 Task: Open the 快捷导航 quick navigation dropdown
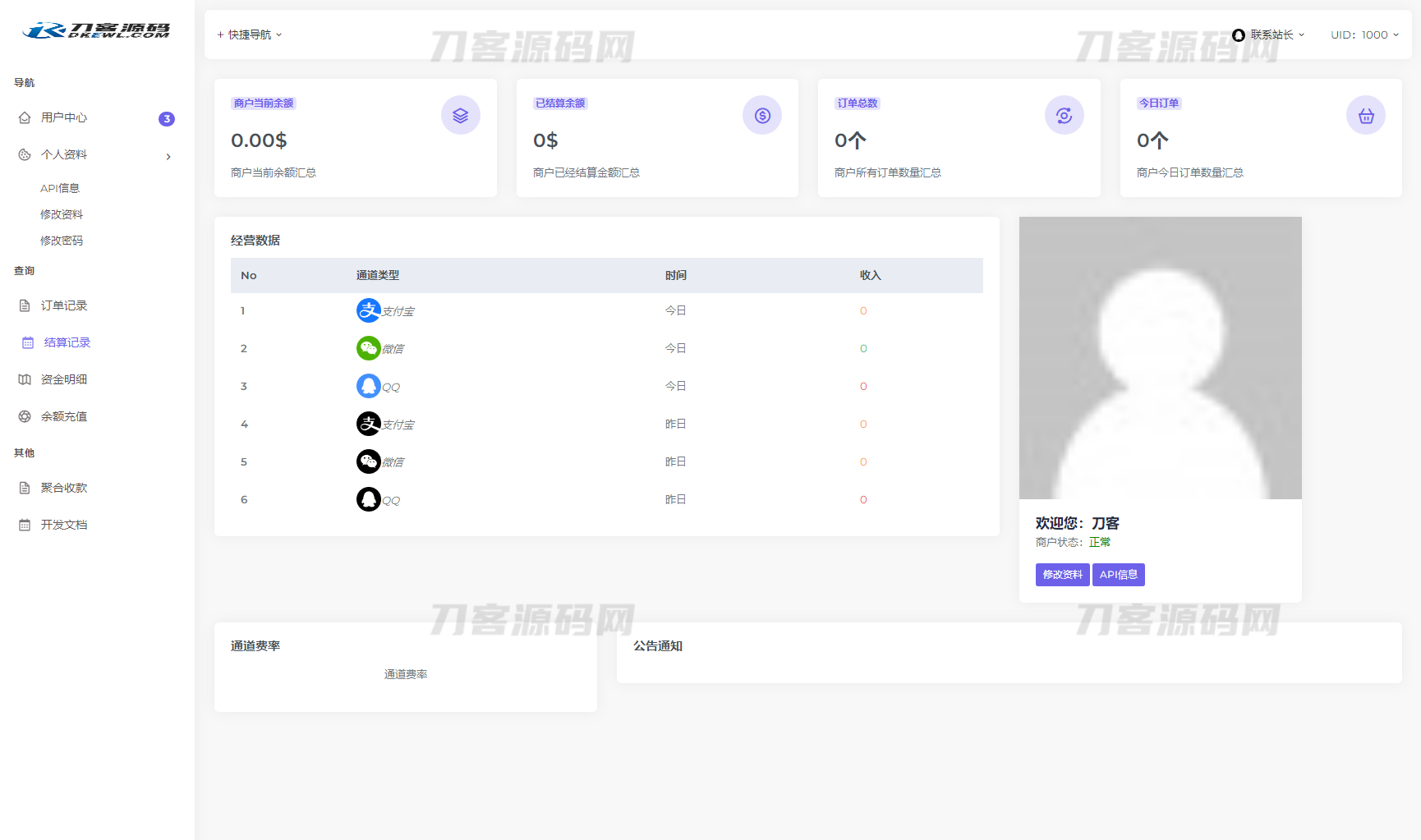click(250, 34)
